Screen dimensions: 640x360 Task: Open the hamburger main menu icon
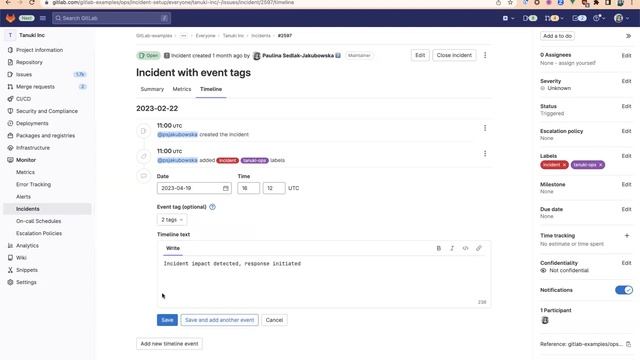coord(43,18)
